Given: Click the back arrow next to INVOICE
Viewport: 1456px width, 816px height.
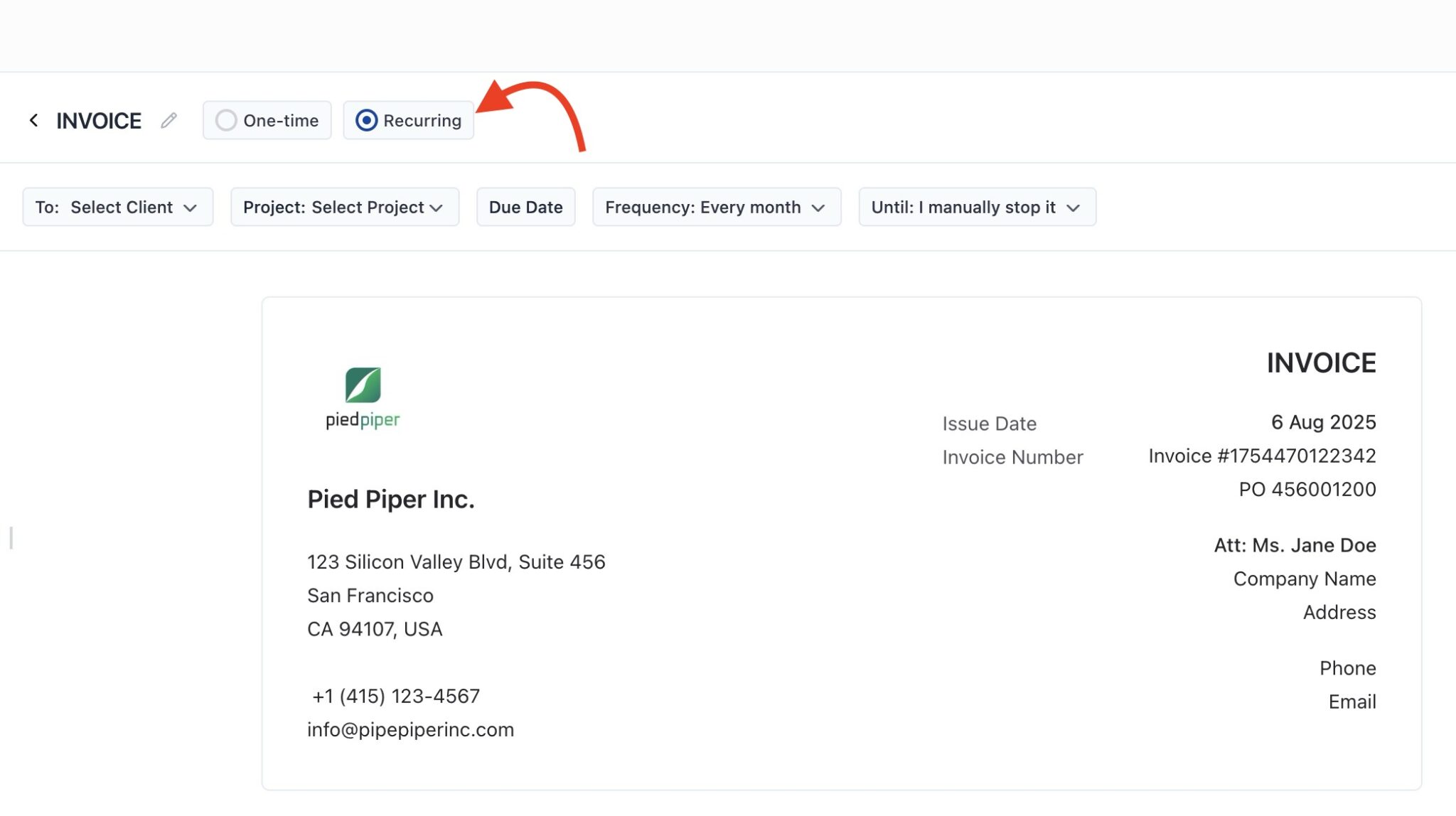Looking at the screenshot, I should coord(35,119).
